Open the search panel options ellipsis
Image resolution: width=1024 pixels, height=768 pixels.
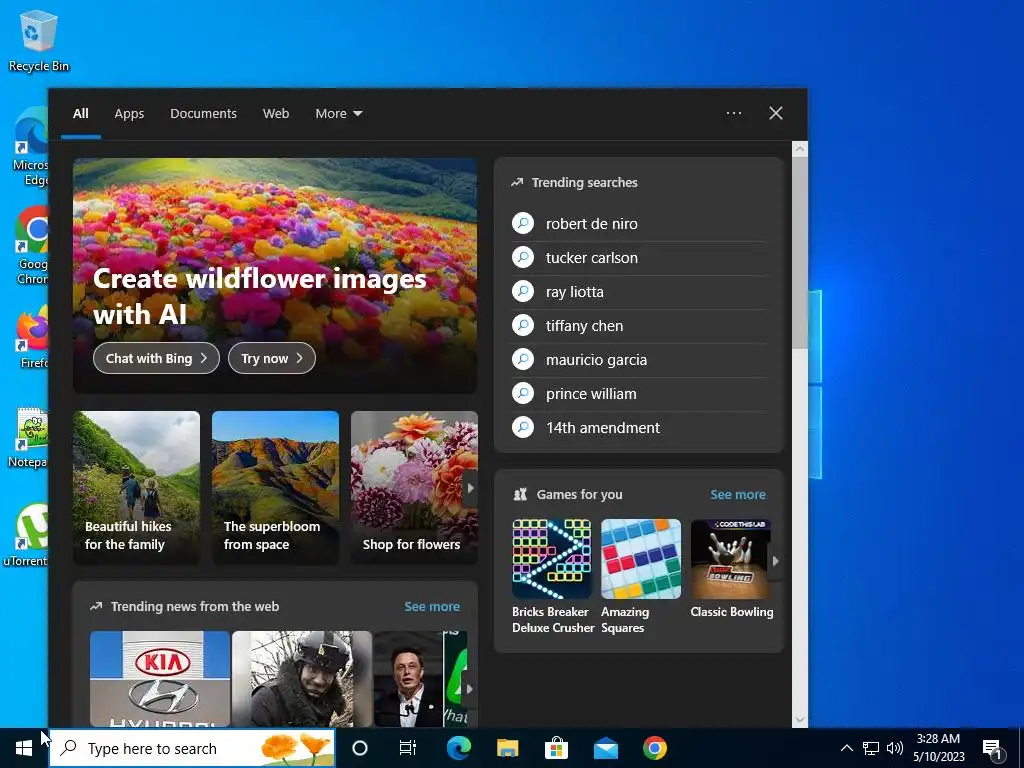coord(734,113)
